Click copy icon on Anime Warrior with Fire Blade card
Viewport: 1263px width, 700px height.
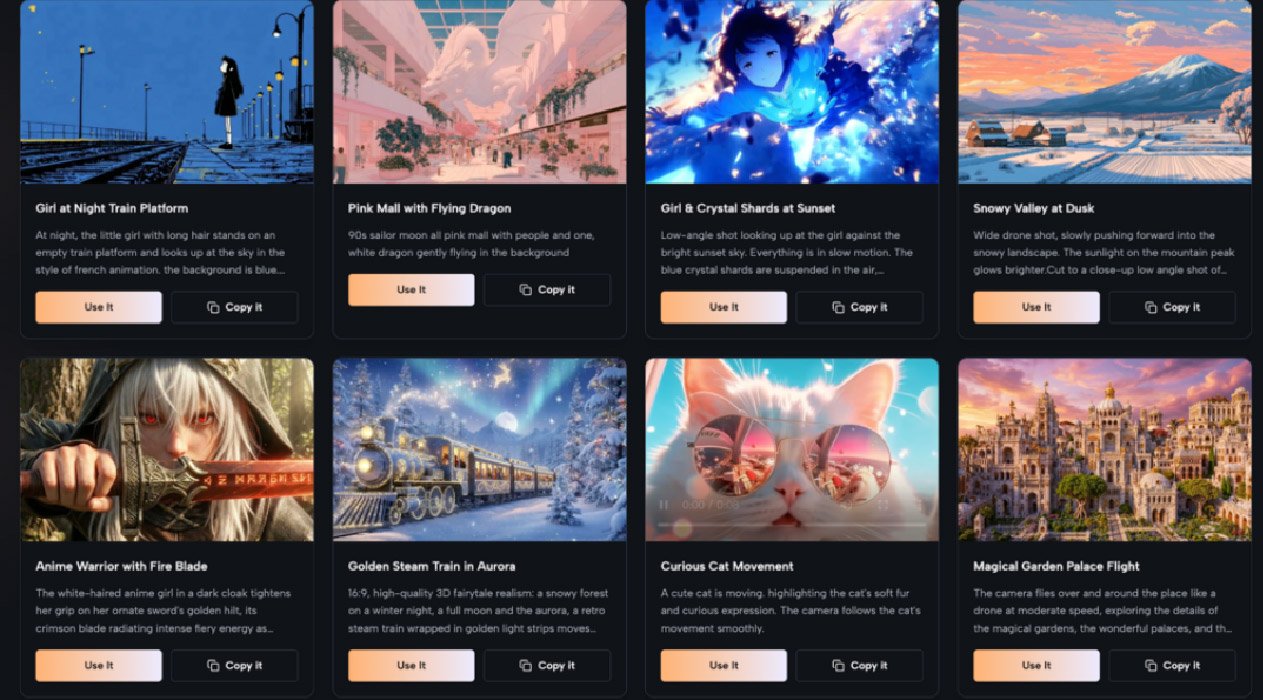point(213,665)
